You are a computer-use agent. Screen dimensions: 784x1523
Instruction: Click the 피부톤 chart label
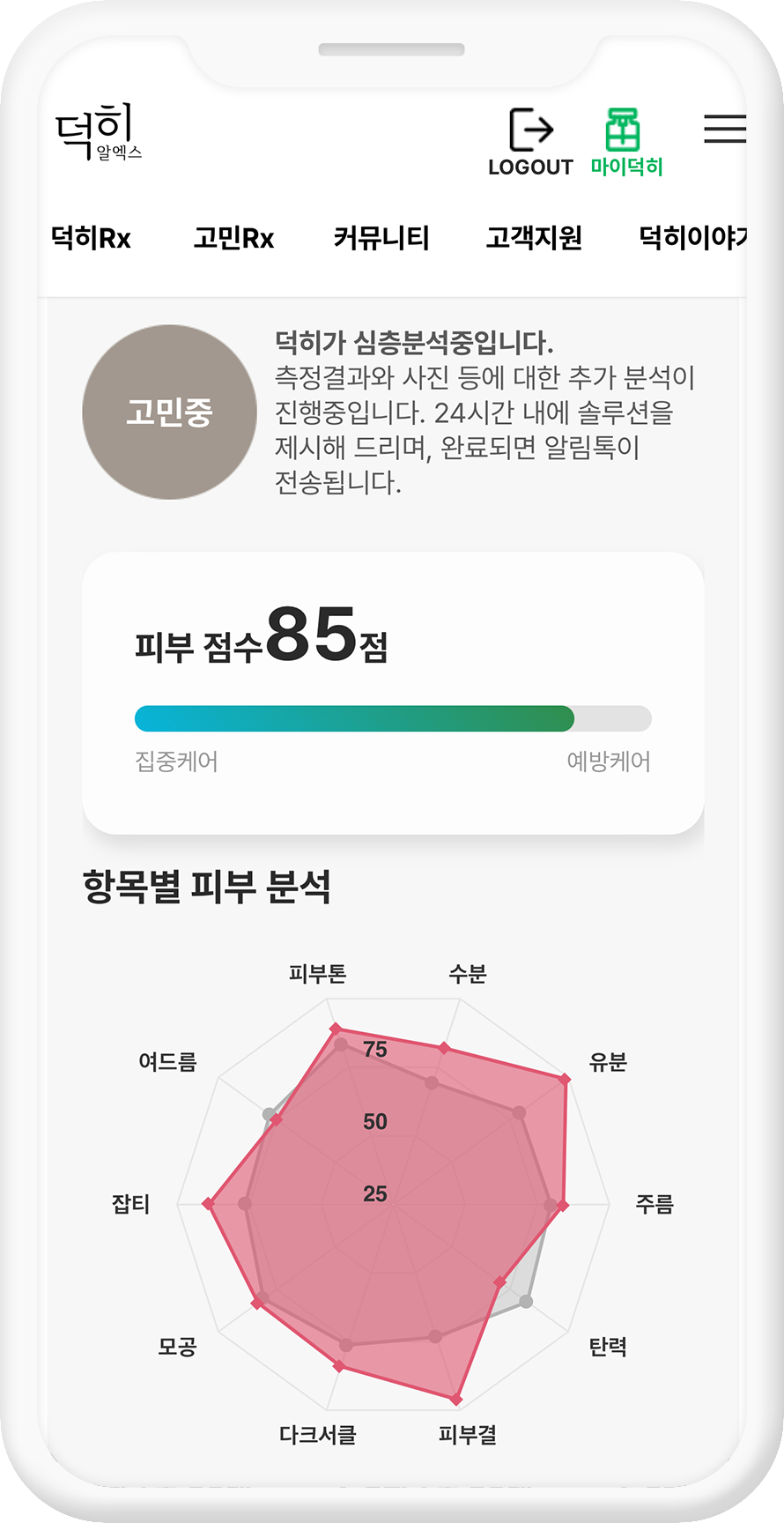coord(318,974)
